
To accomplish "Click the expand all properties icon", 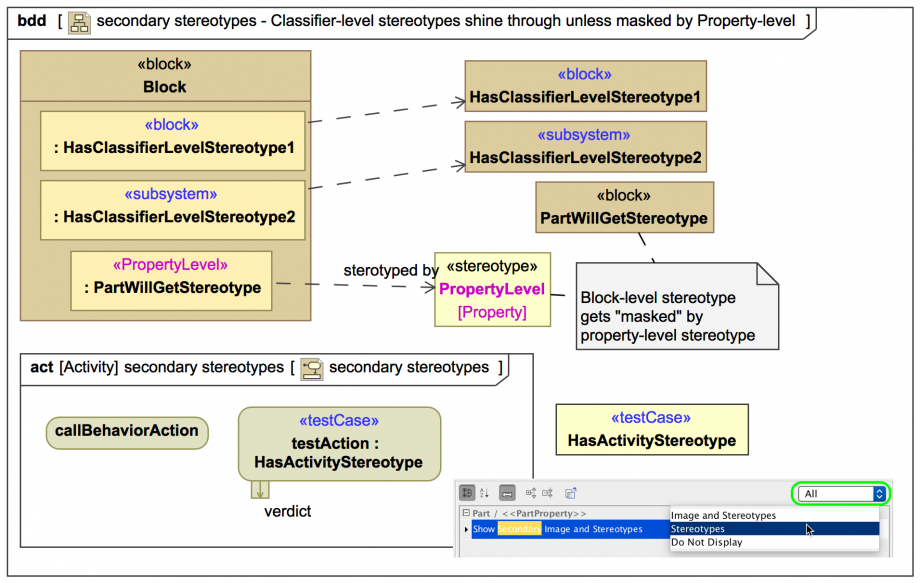I will pyautogui.click(x=530, y=493).
